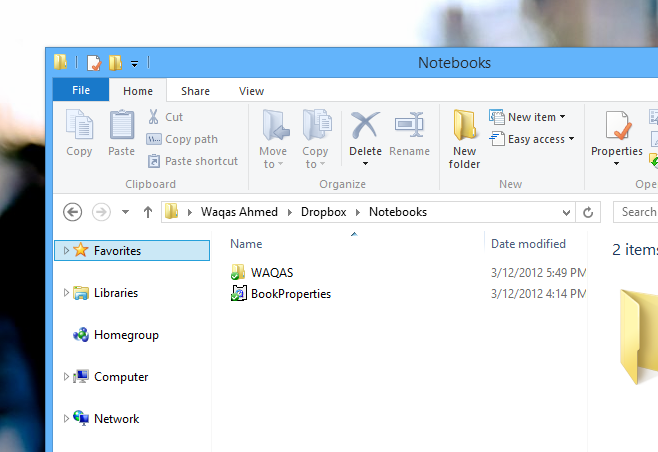The height and width of the screenshot is (452, 658).
Task: Click the Back navigation arrow
Action: (72, 212)
